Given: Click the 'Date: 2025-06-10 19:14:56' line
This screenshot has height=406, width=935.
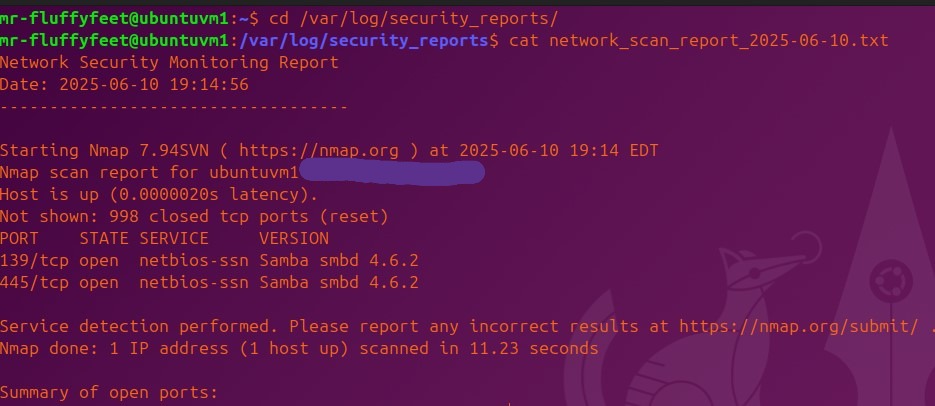Looking at the screenshot, I should (x=124, y=85).
